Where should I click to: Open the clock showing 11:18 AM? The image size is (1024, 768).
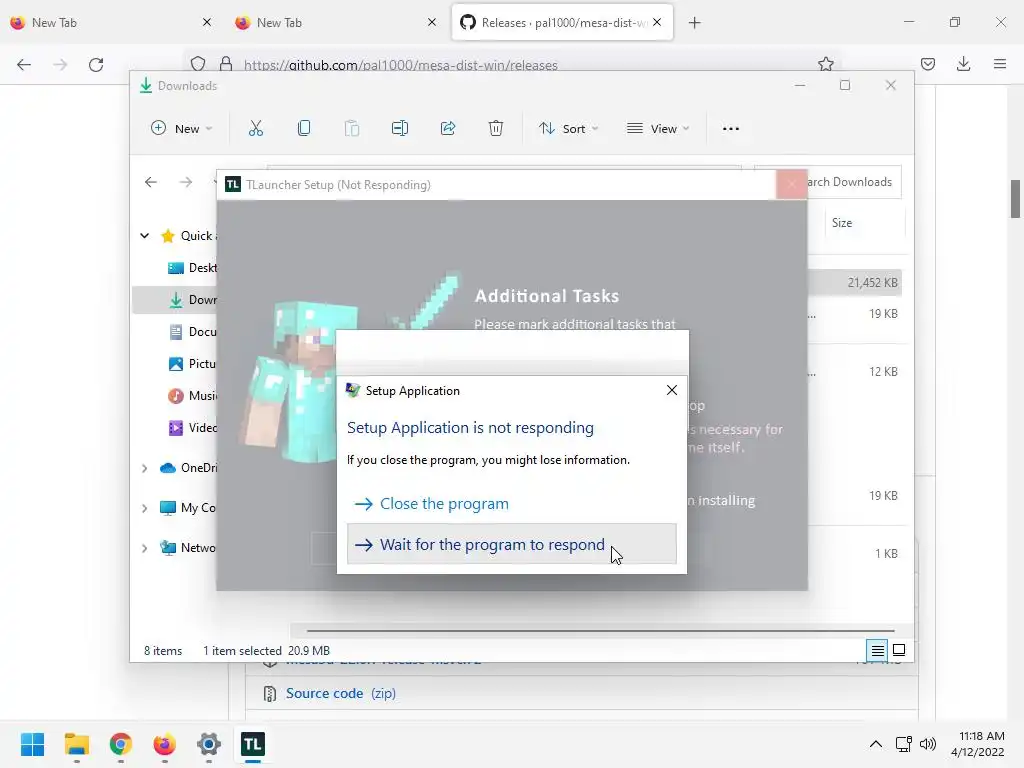click(x=978, y=744)
